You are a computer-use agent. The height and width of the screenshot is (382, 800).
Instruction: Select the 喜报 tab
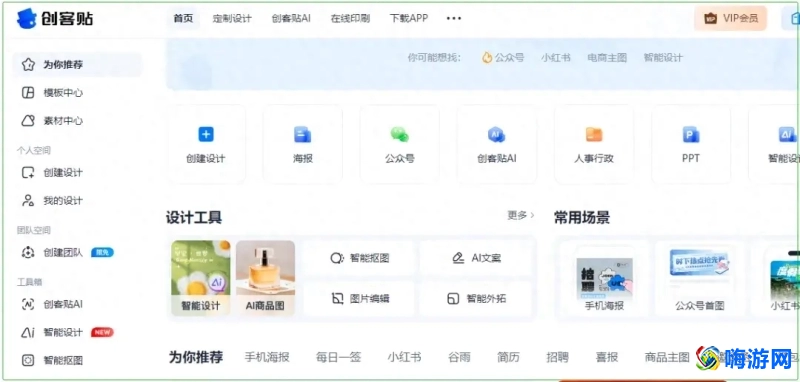point(607,357)
